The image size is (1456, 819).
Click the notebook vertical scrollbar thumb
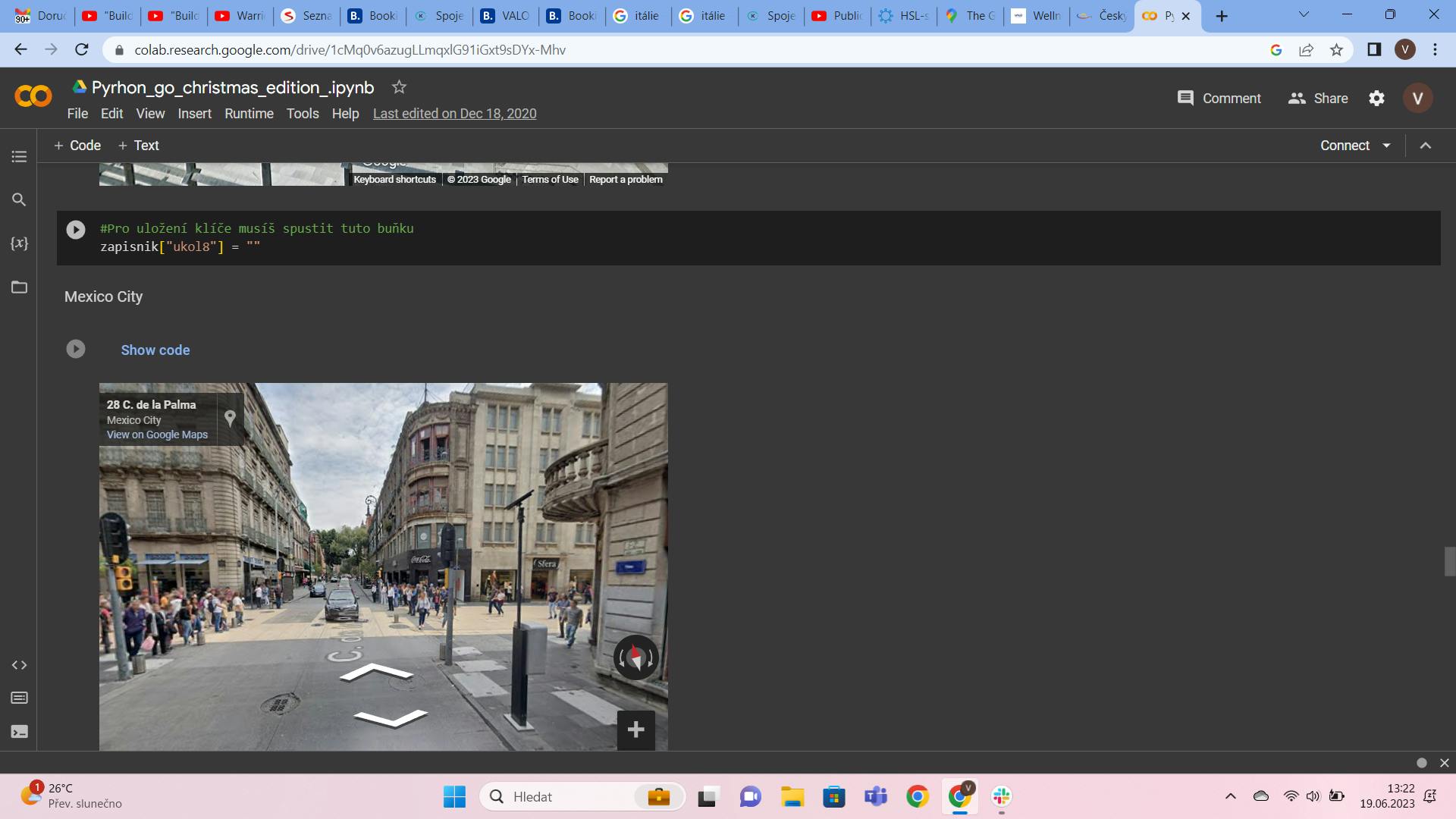tap(1449, 562)
